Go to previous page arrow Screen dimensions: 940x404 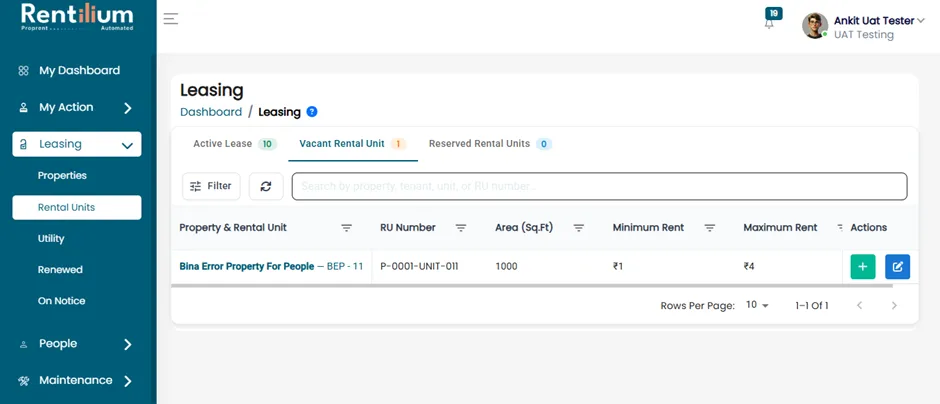(x=859, y=306)
